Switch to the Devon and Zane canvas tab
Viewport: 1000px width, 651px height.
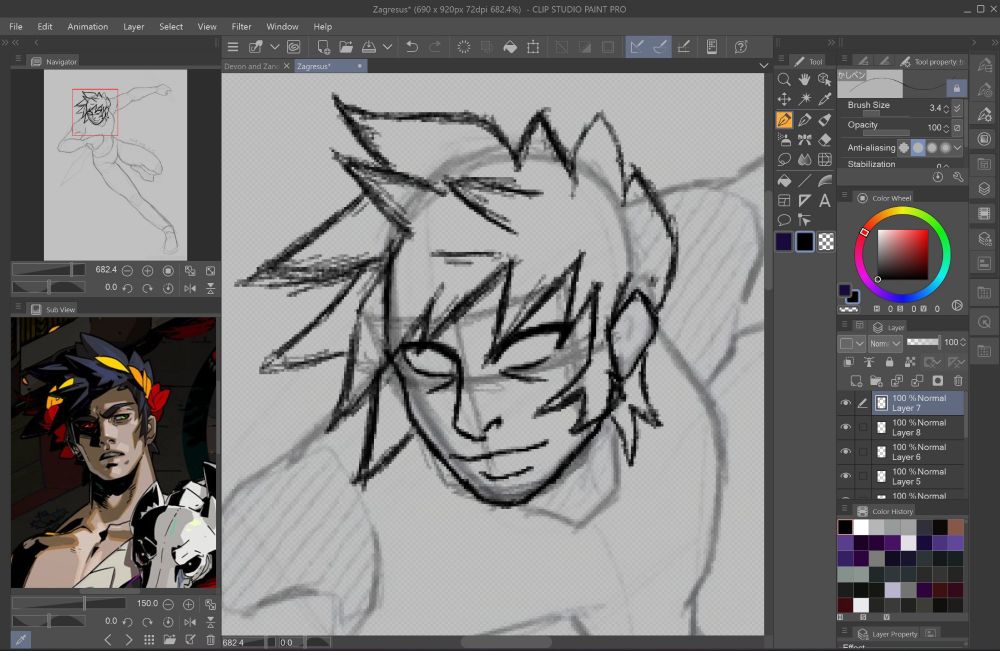[250, 66]
